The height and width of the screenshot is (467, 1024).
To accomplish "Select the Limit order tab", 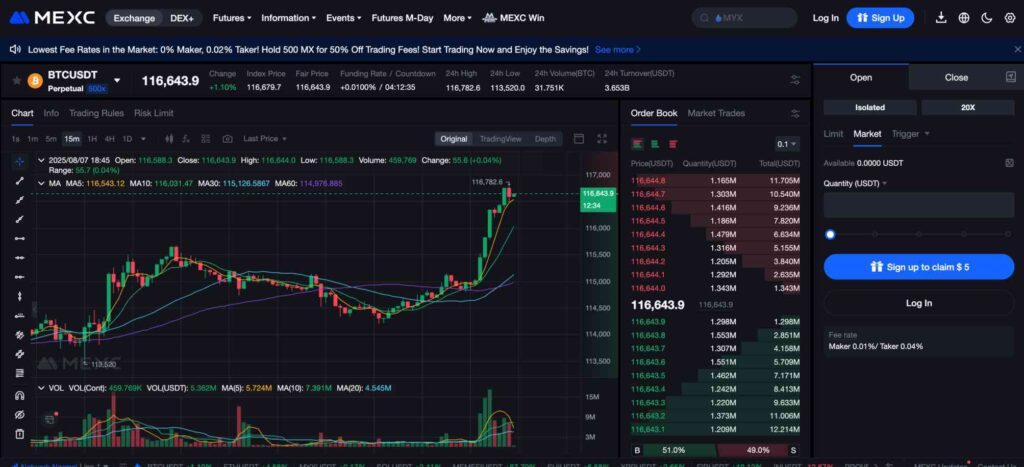I will [x=833, y=134].
